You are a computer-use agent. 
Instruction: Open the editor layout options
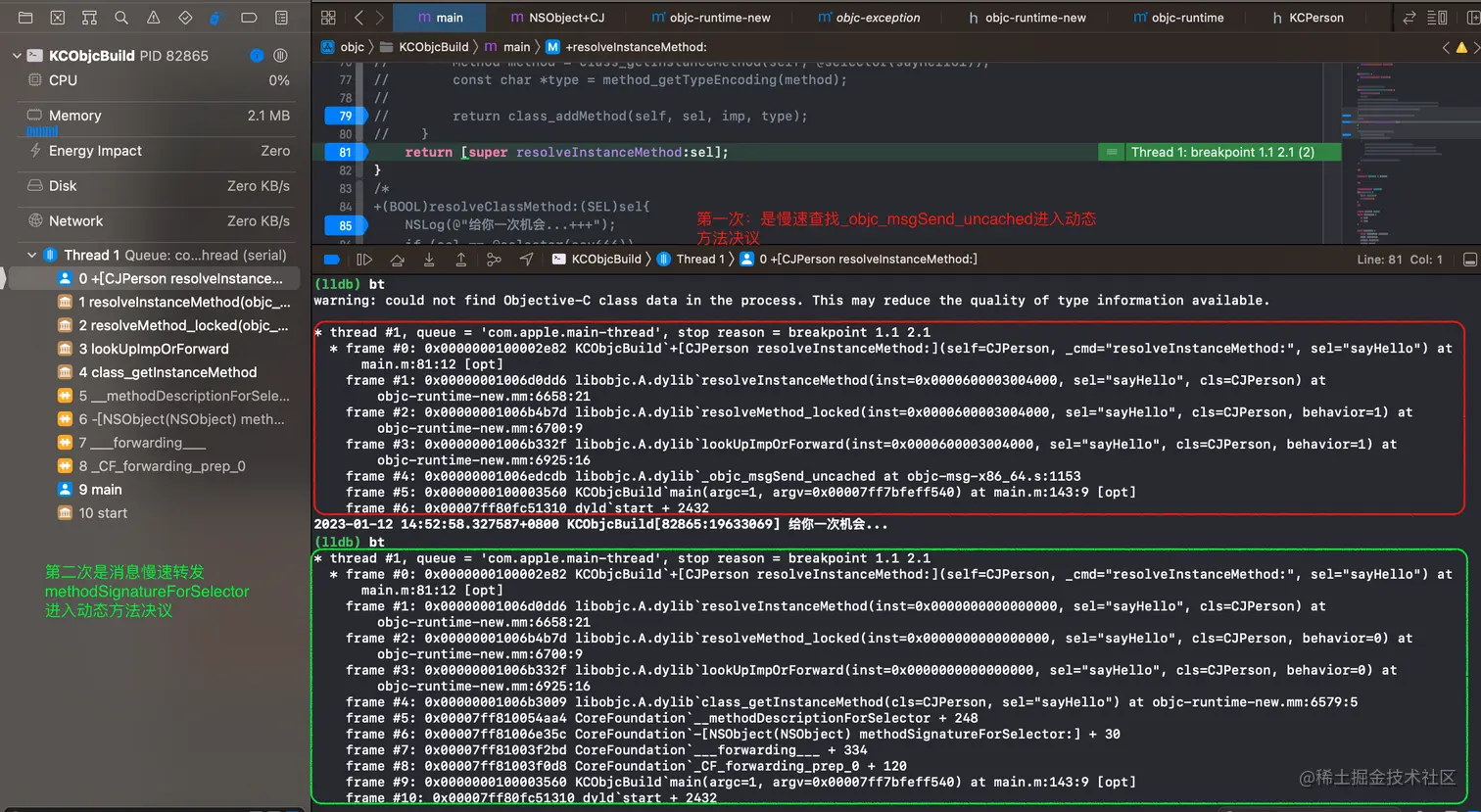pos(1437,18)
